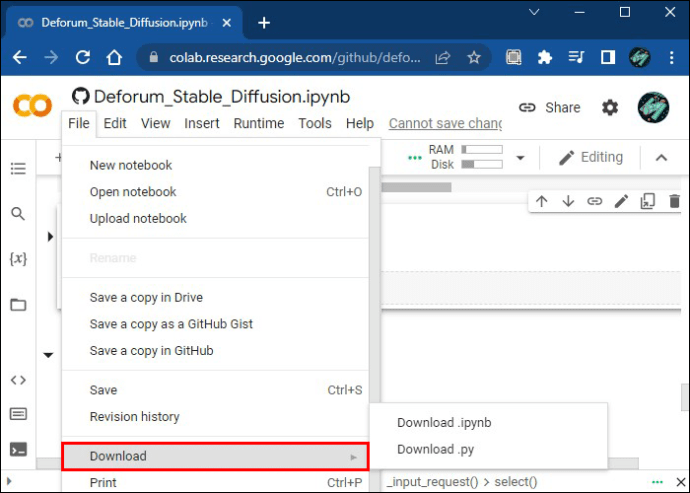The height and width of the screenshot is (493, 690).
Task: Open the Help menu
Action: pyautogui.click(x=360, y=123)
